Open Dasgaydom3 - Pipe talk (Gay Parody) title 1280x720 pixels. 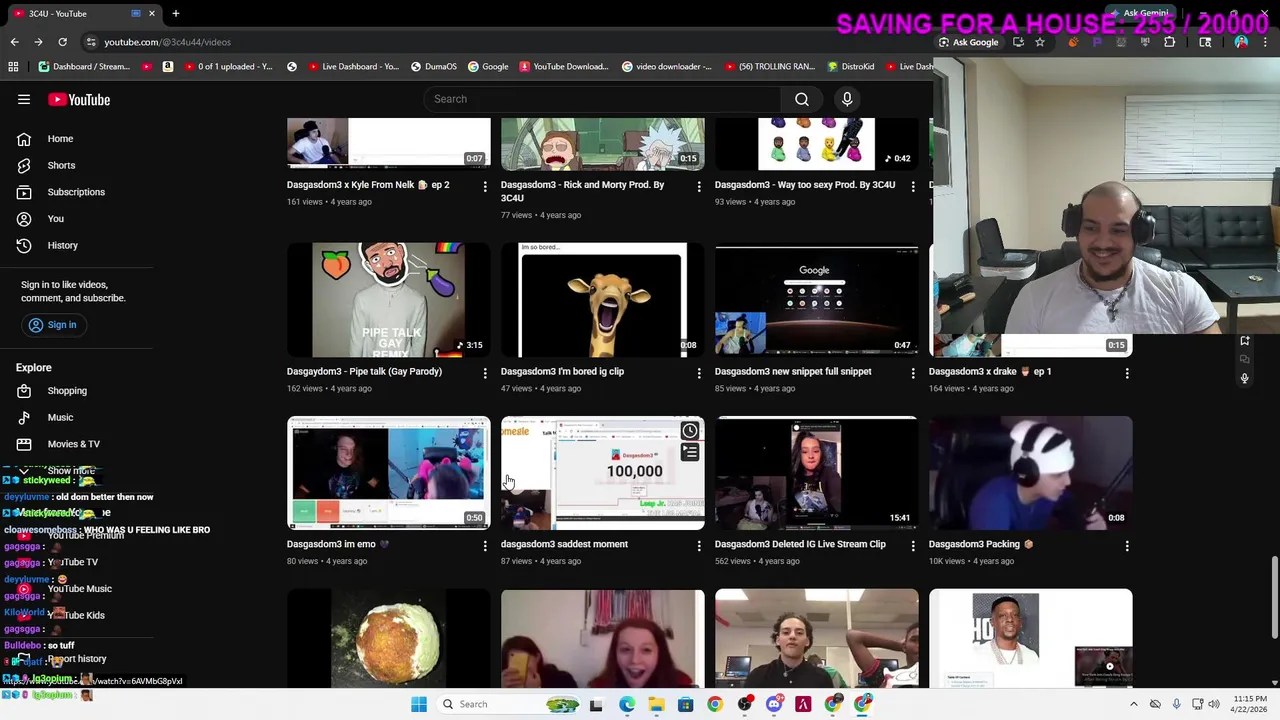tap(364, 371)
